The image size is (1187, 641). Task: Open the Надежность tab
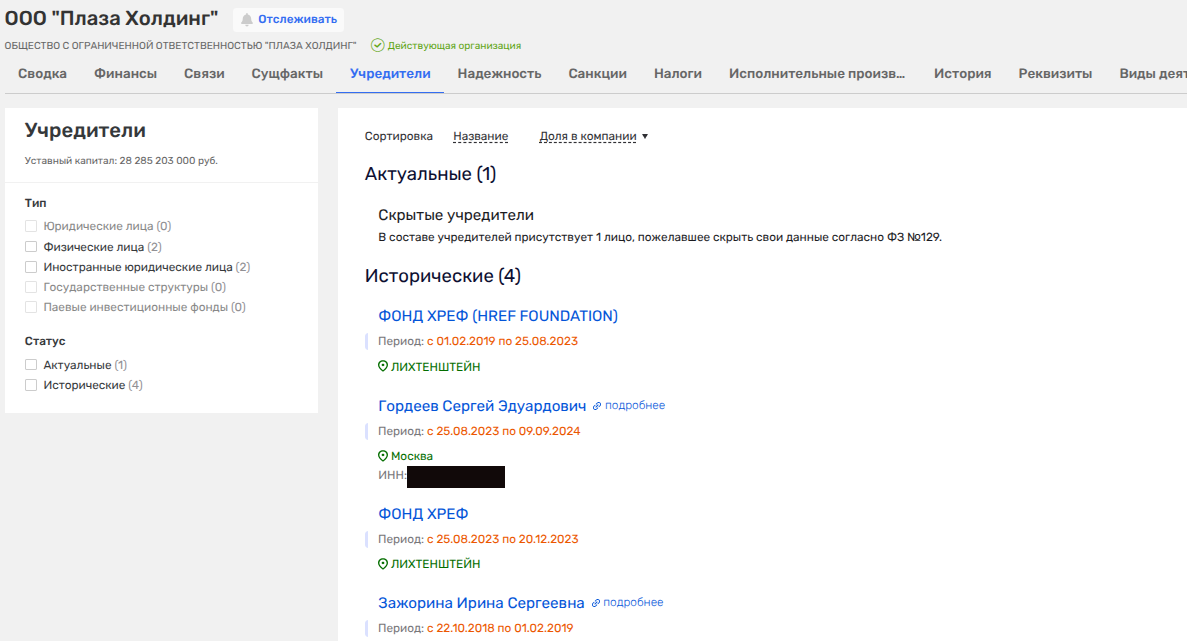(499, 73)
